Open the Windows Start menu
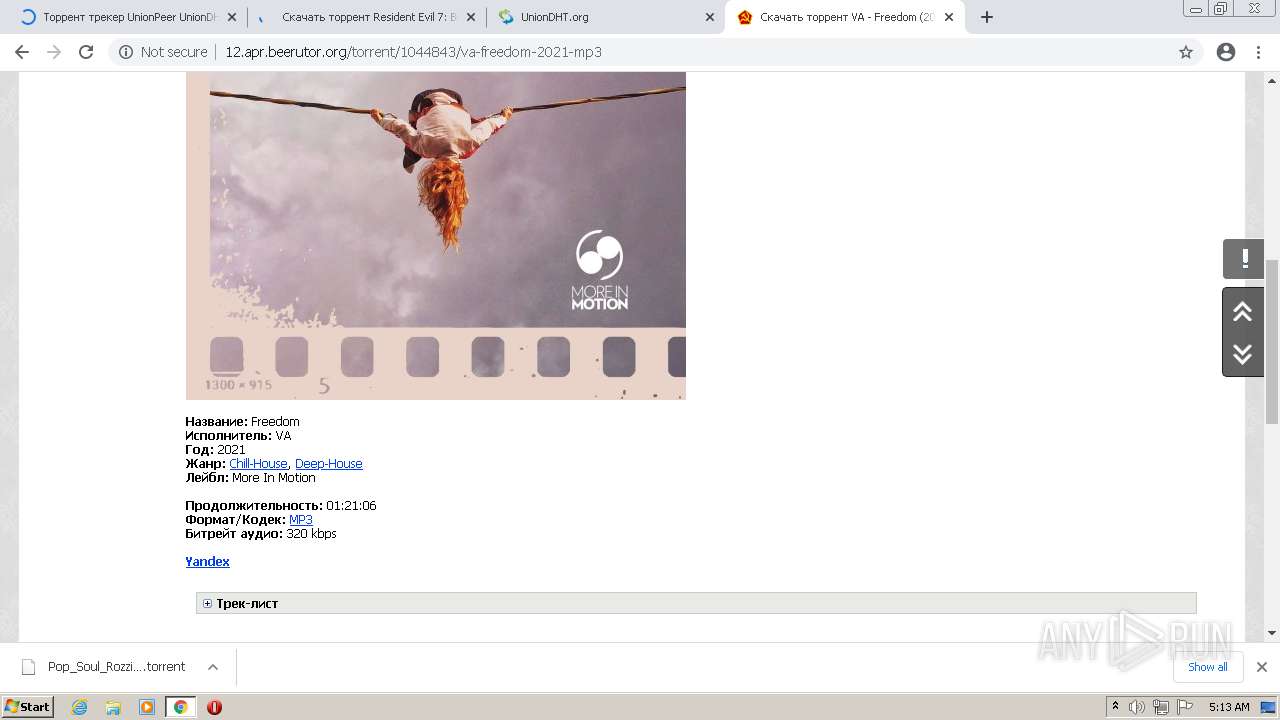Screen dimensions: 1280x720 tap(28, 706)
